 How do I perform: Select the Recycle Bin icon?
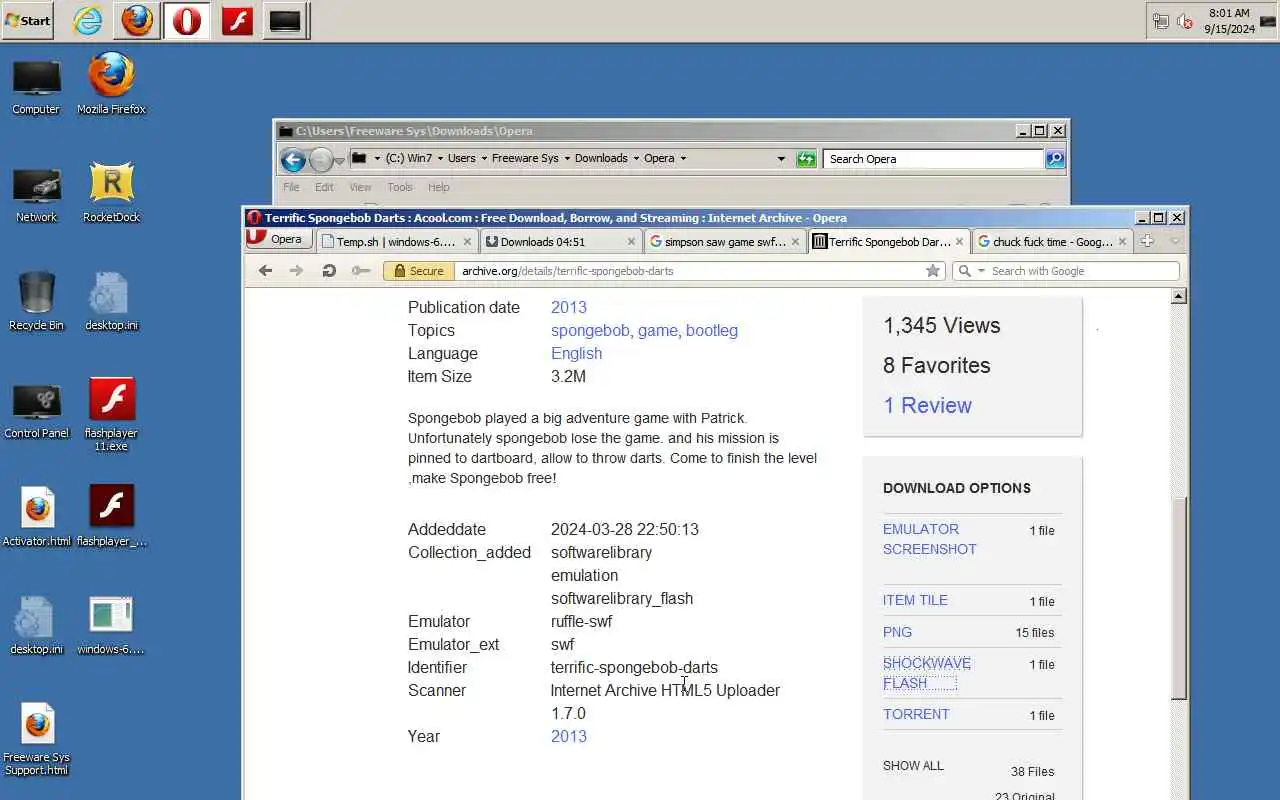[36, 302]
